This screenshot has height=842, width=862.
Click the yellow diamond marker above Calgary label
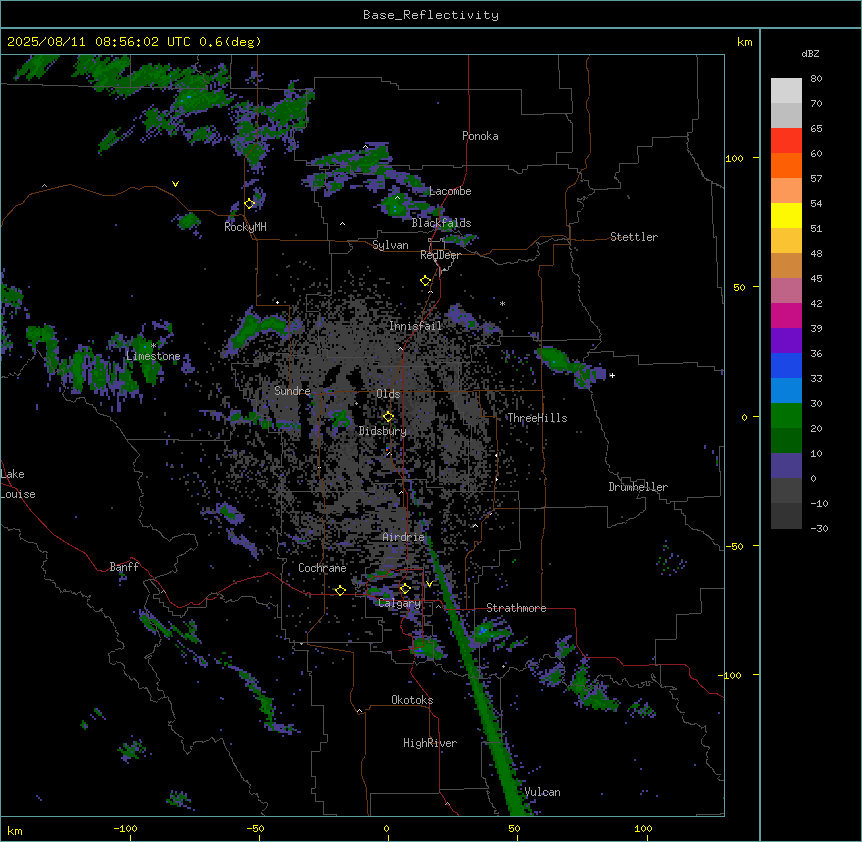pos(405,589)
